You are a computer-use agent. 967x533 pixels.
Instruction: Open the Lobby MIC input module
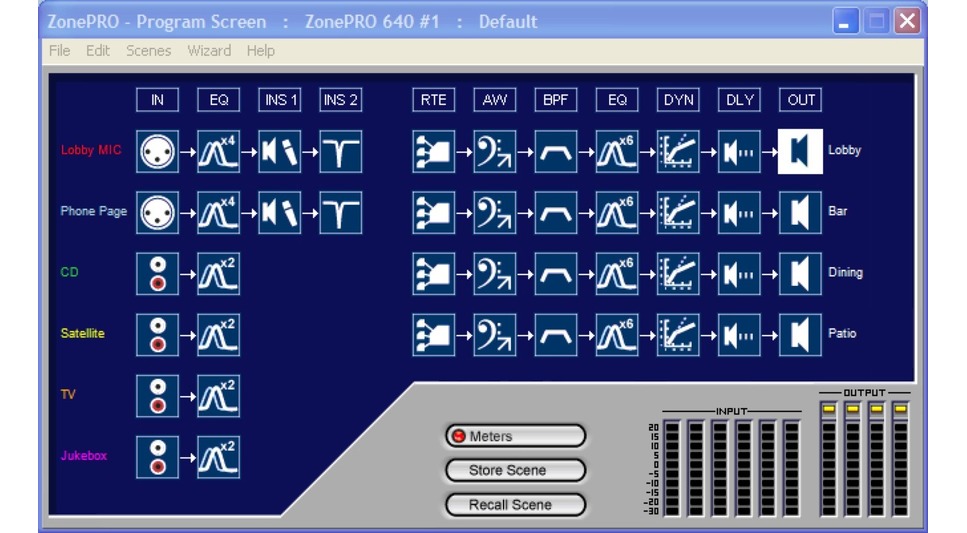tap(157, 151)
